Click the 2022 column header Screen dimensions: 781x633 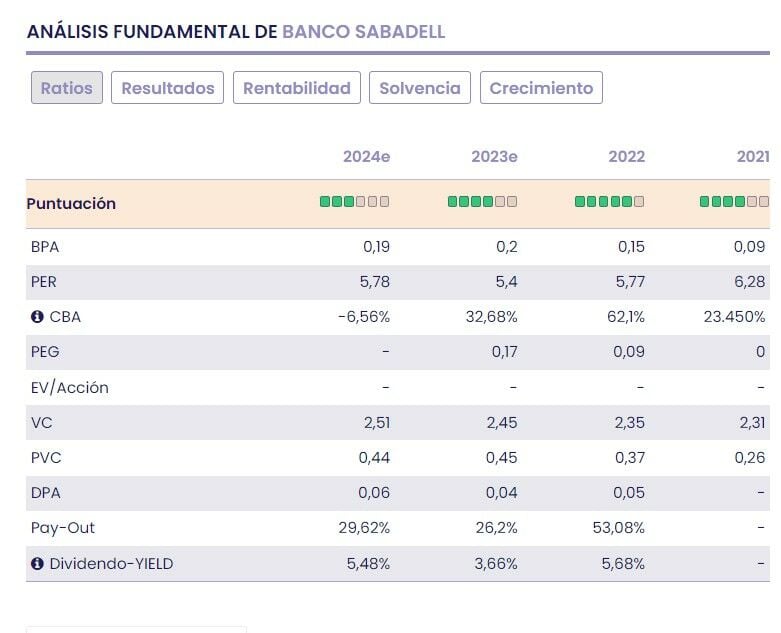[626, 157]
